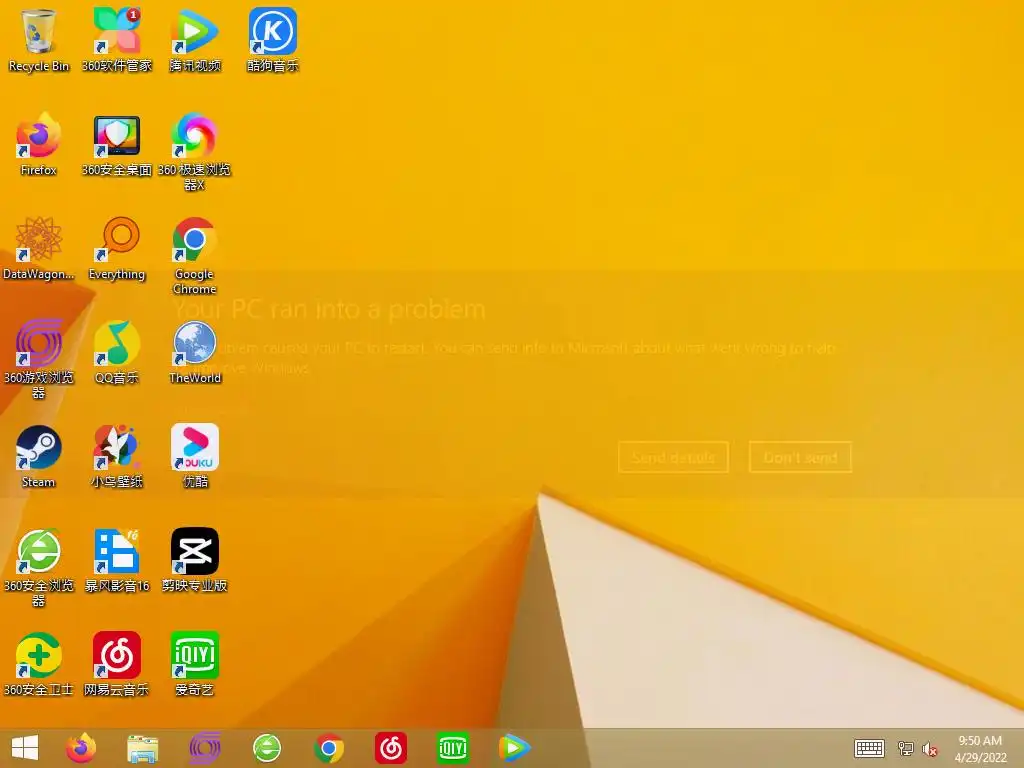
Task: Open the network status tray icon
Action: 905,748
